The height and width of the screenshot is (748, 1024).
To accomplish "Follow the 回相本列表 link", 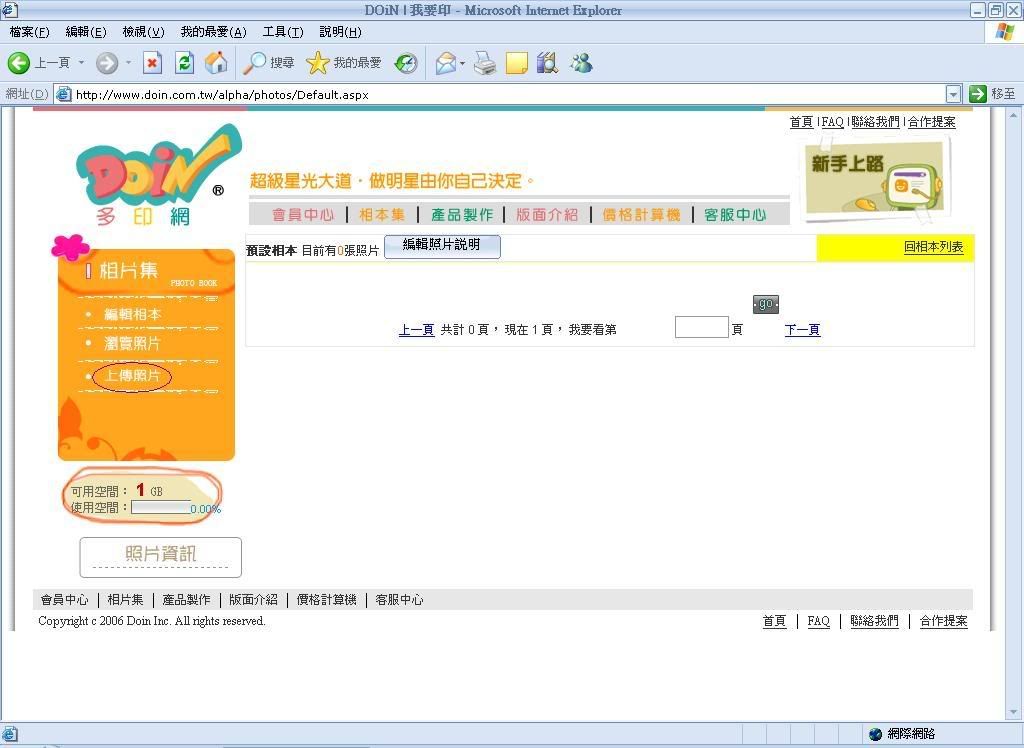I will coord(933,247).
